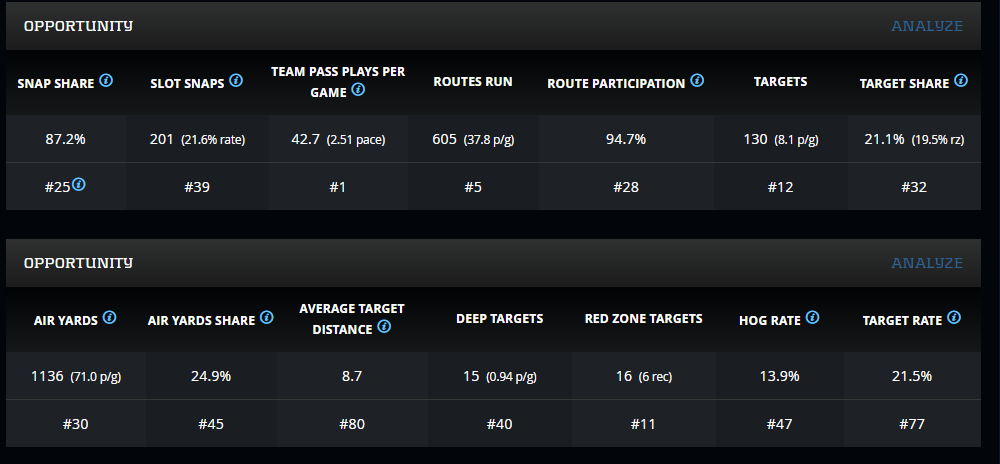The width and height of the screenshot is (1000, 464).
Task: Click Analyze above the Air Yards table
Action: click(x=927, y=263)
